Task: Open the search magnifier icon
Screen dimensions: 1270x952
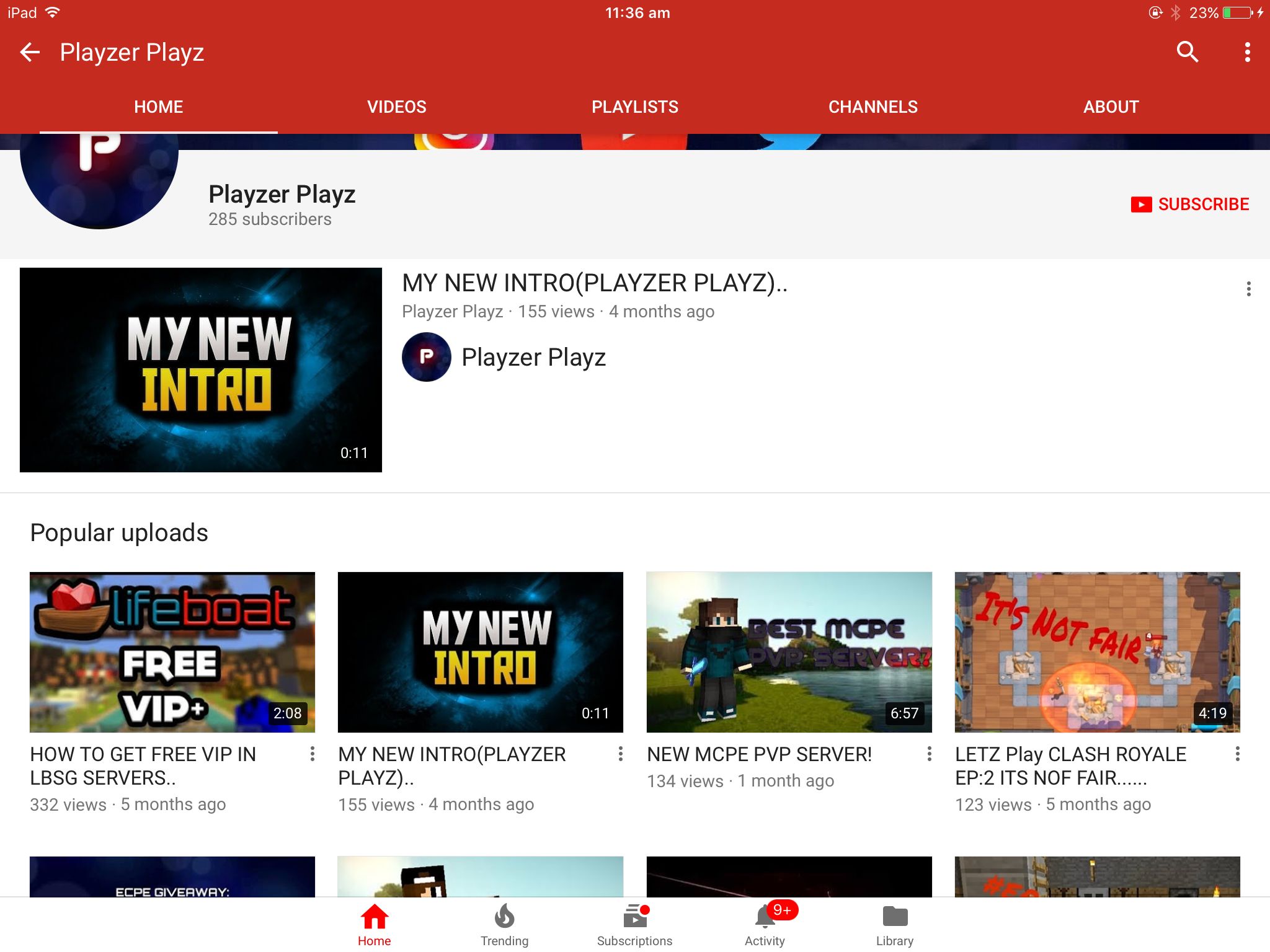Action: click(1188, 52)
